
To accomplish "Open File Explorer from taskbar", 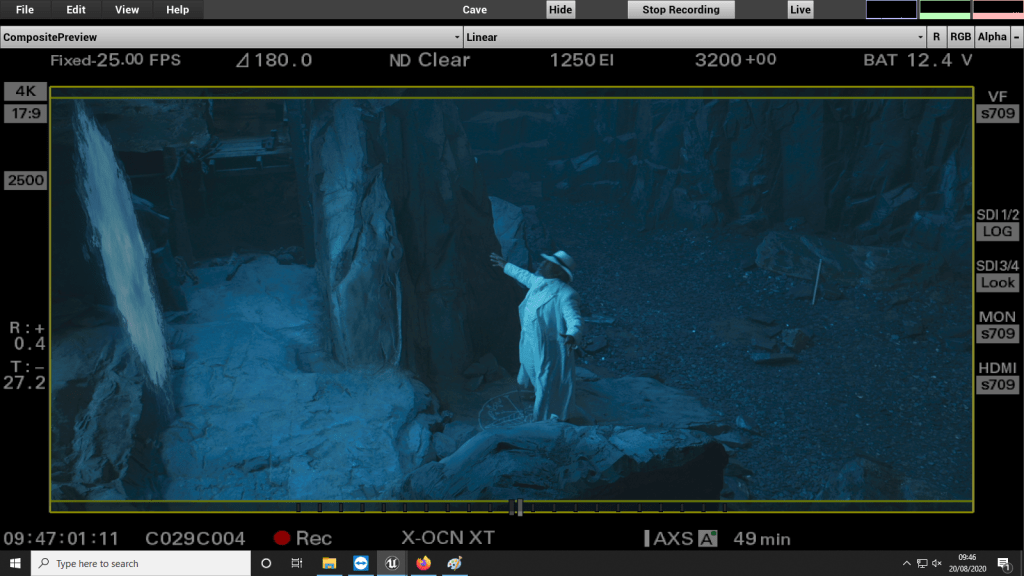I will coord(329,563).
